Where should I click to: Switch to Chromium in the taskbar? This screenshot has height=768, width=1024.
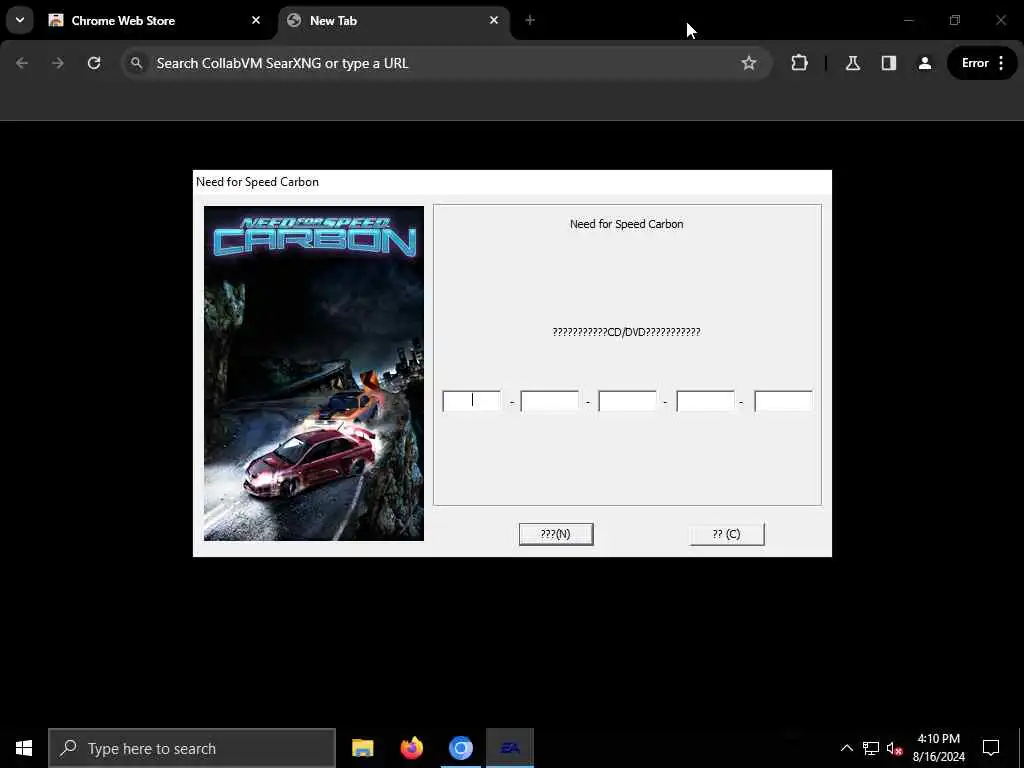point(460,748)
